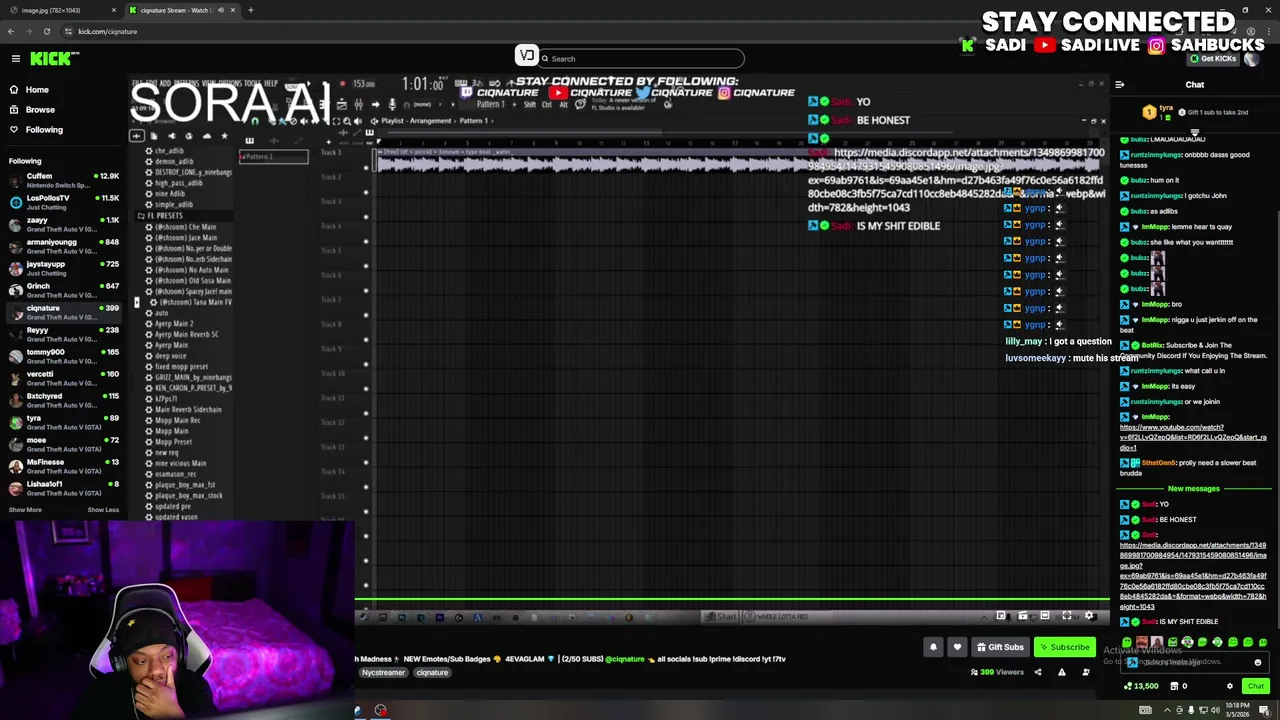Open Grinch channel in Following list

tap(62, 290)
